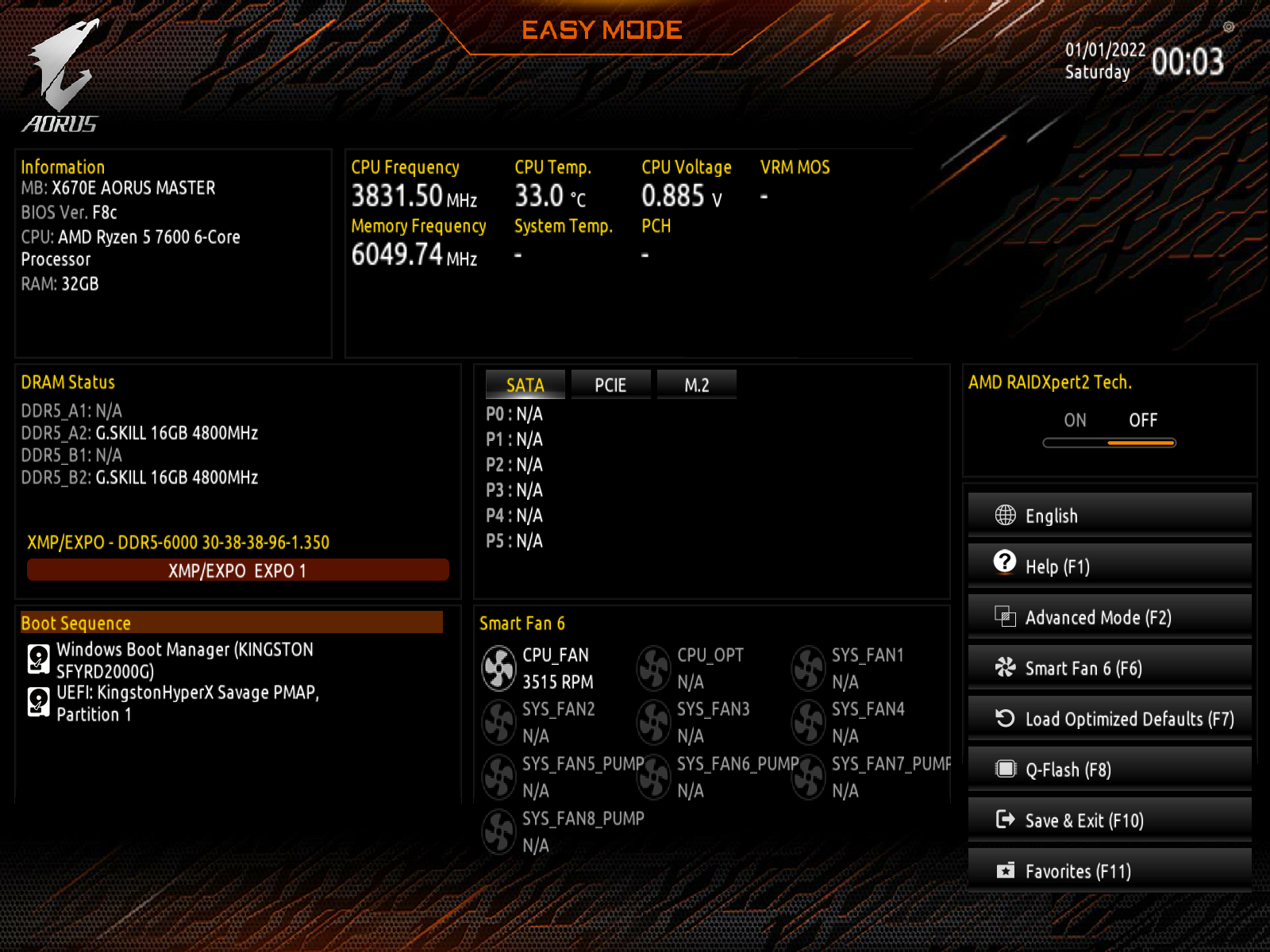
Task: Click the BIOS Ver. F8c line
Action: (69, 213)
